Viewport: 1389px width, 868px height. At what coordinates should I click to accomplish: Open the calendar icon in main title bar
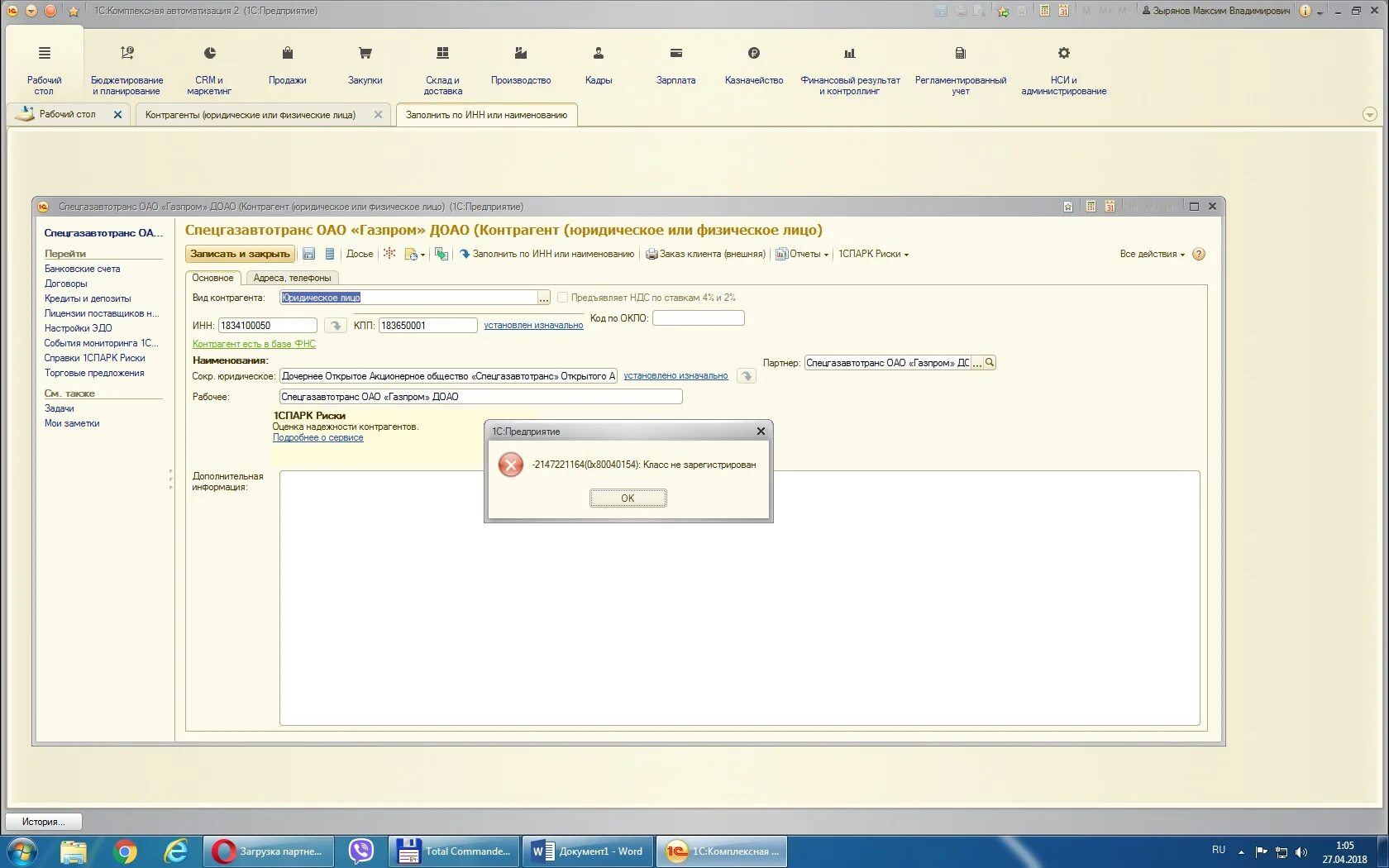coord(1063,11)
